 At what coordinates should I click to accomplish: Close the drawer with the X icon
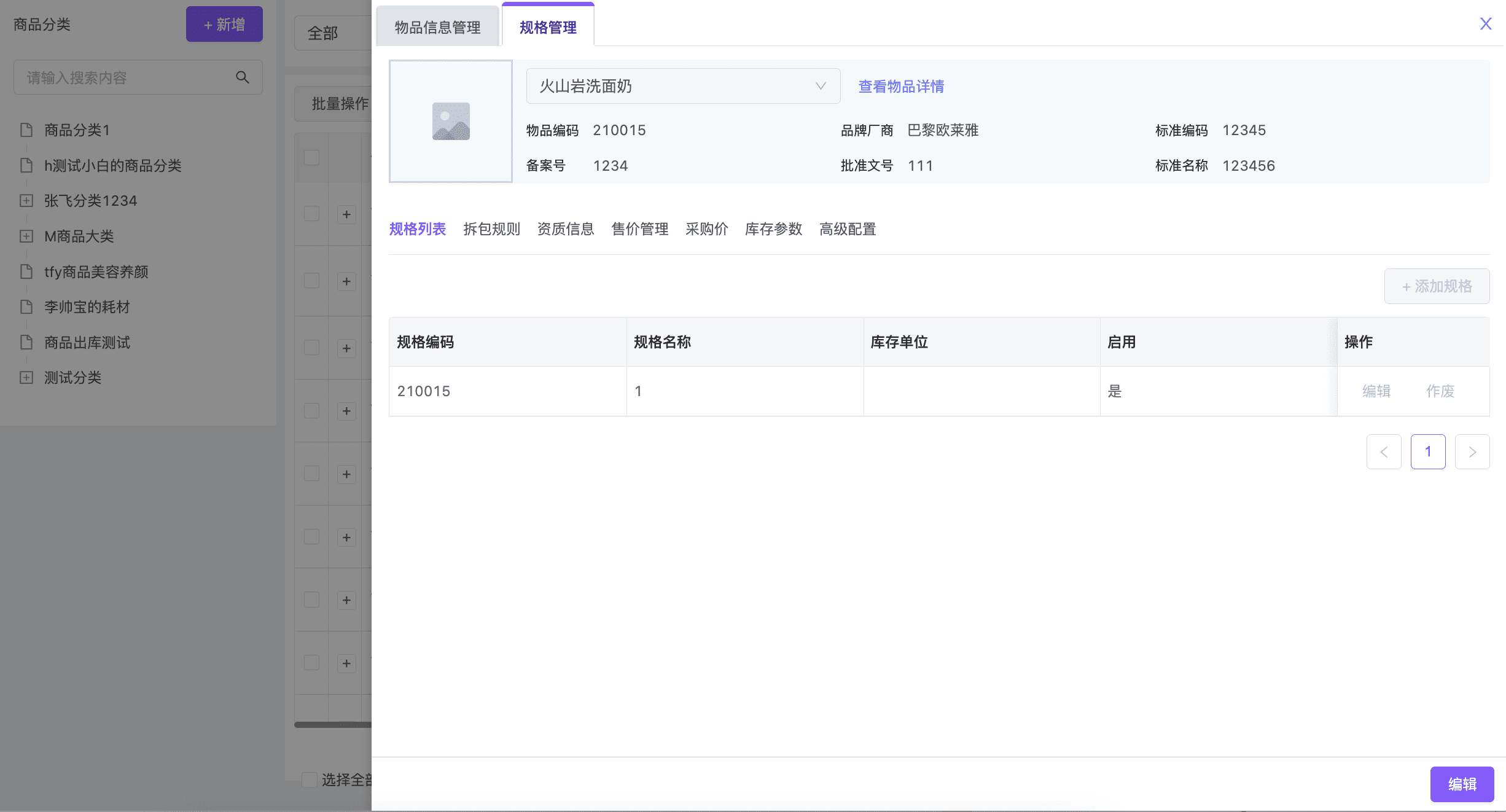(x=1485, y=24)
